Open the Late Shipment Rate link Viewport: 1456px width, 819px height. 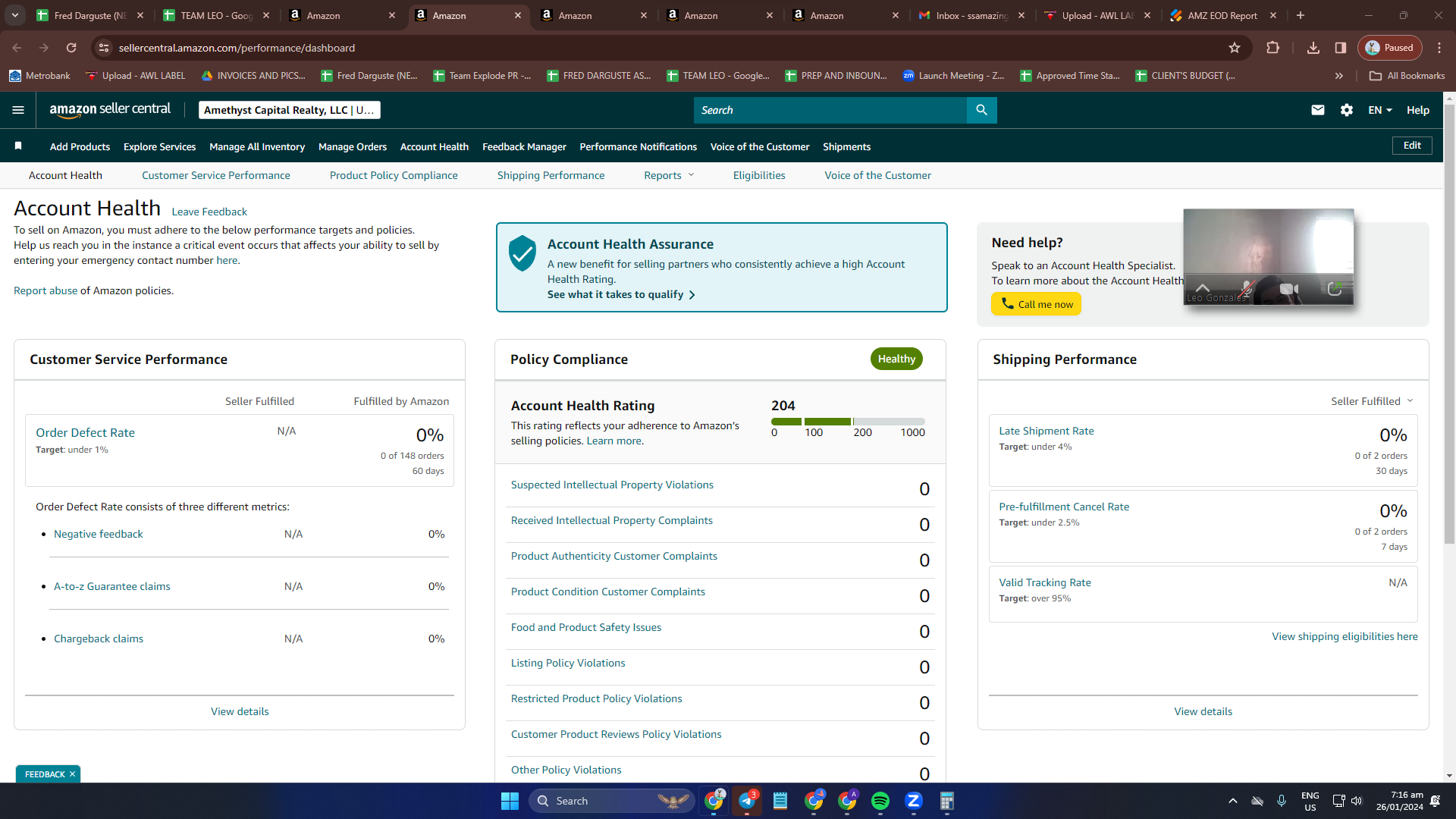tap(1046, 431)
